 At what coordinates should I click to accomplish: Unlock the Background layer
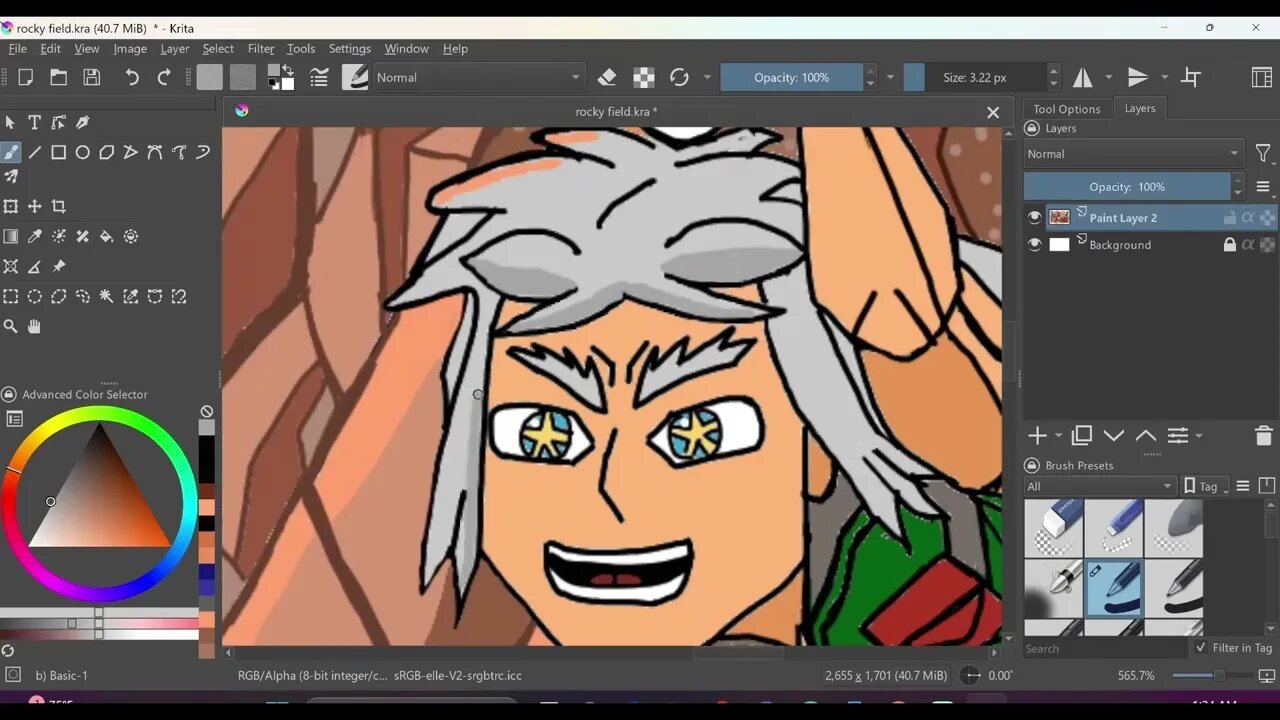point(1230,244)
